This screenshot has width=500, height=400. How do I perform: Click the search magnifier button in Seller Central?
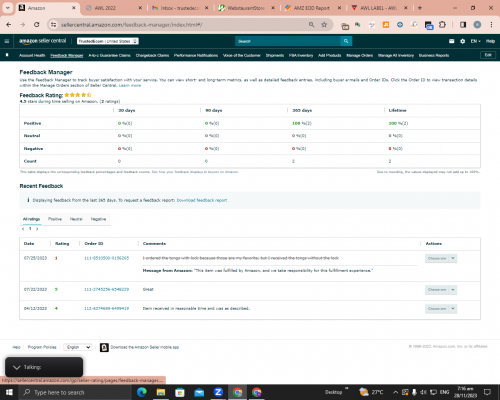click(346, 41)
